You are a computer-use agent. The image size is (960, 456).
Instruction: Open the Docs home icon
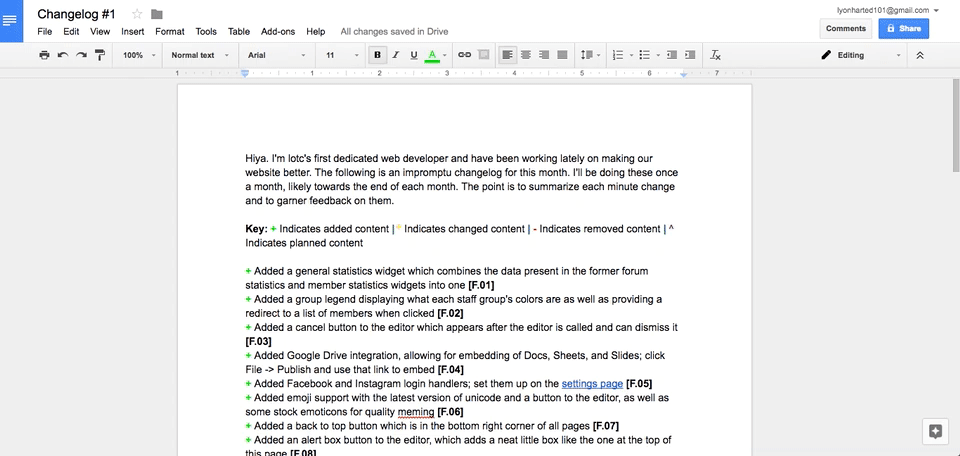[x=11, y=21]
